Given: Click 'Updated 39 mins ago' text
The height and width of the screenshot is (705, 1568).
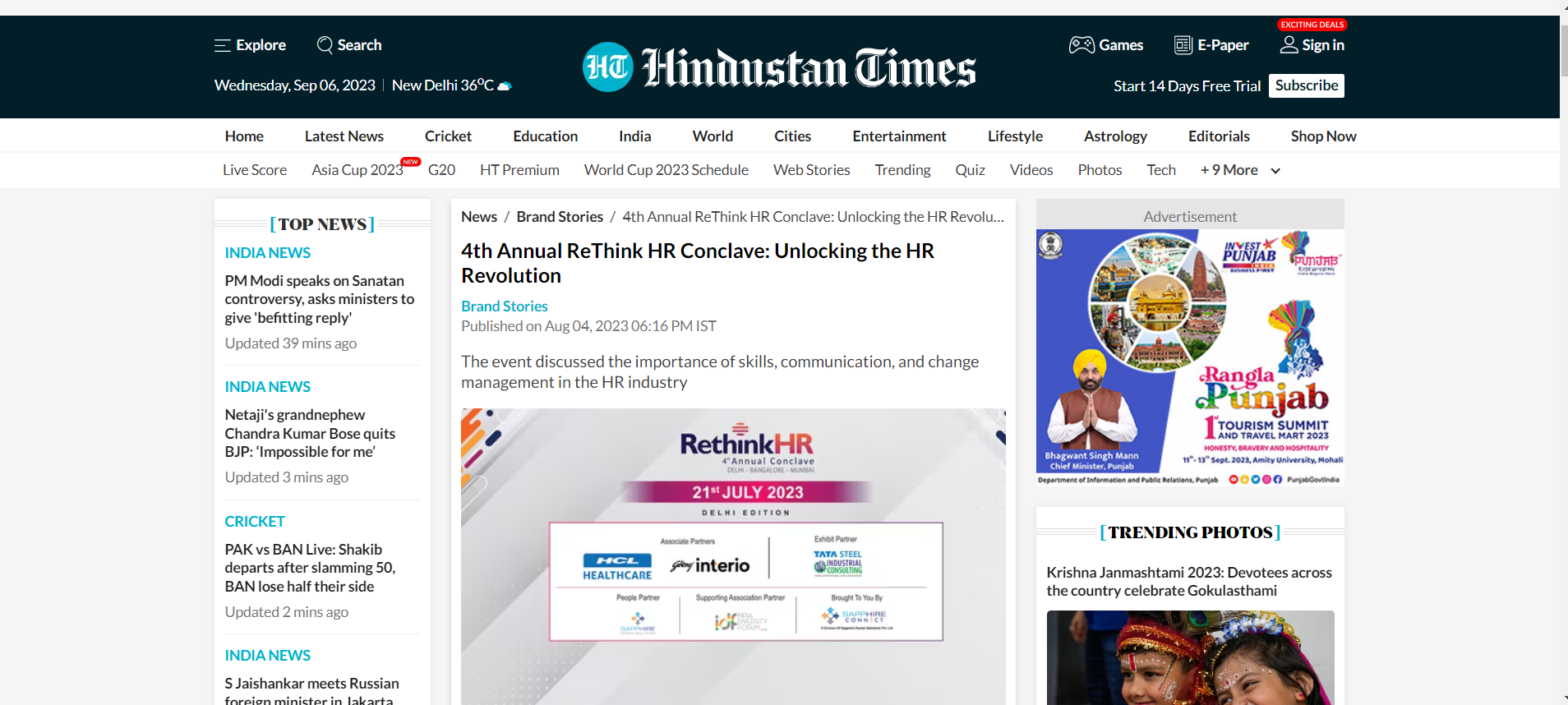Looking at the screenshot, I should (291, 343).
